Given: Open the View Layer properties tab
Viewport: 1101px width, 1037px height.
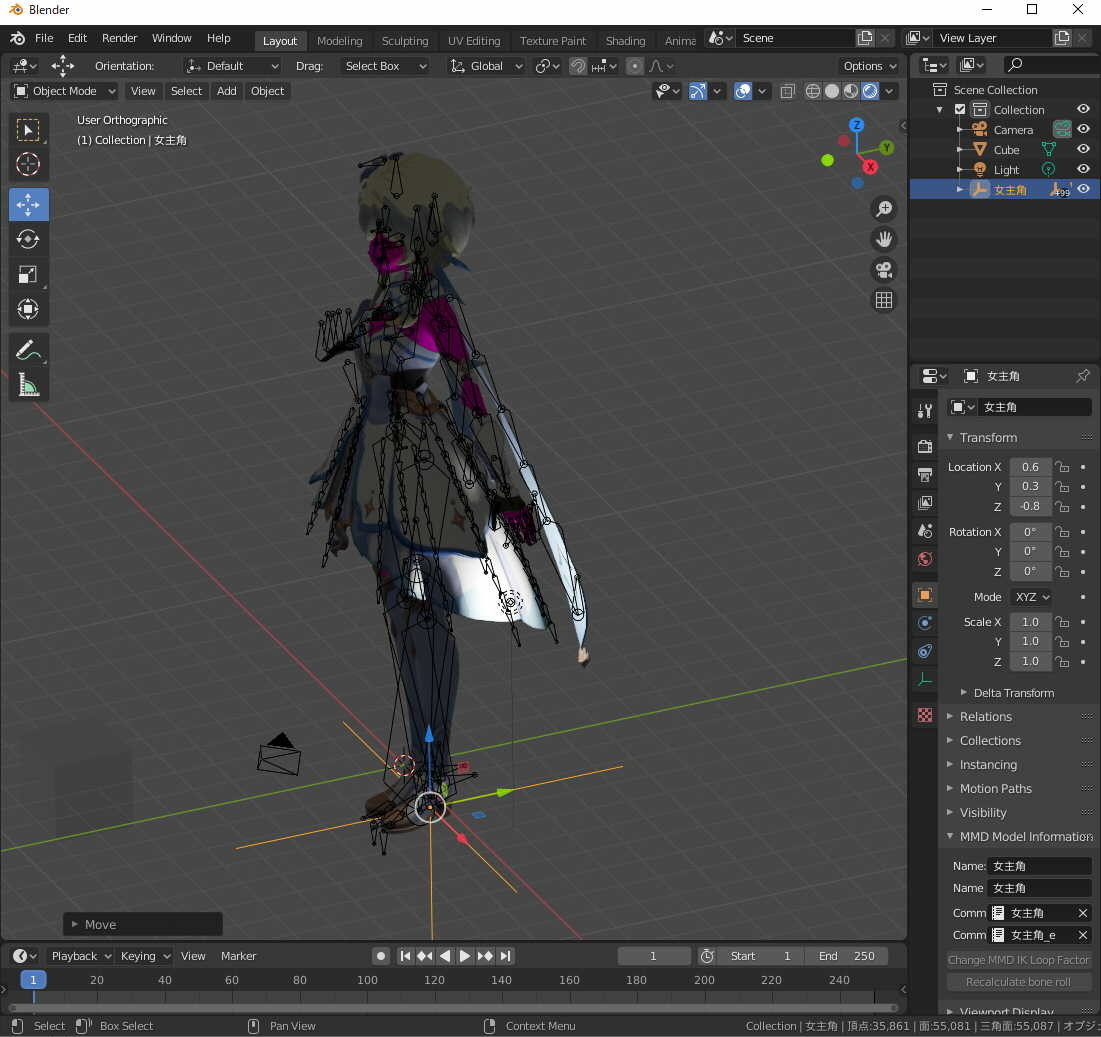Looking at the screenshot, I should point(925,503).
